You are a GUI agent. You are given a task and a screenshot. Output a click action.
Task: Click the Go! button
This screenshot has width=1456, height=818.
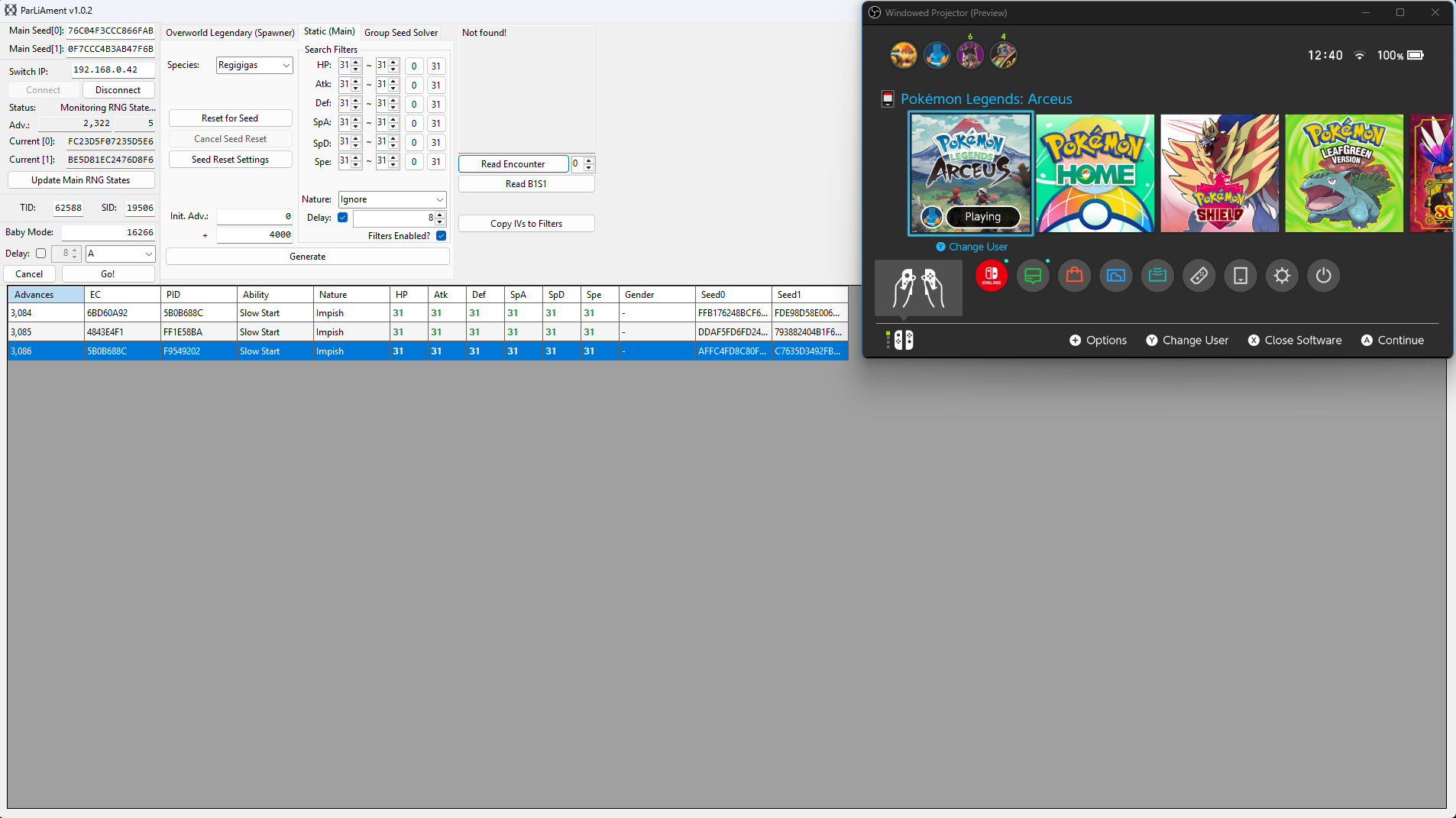click(x=108, y=274)
